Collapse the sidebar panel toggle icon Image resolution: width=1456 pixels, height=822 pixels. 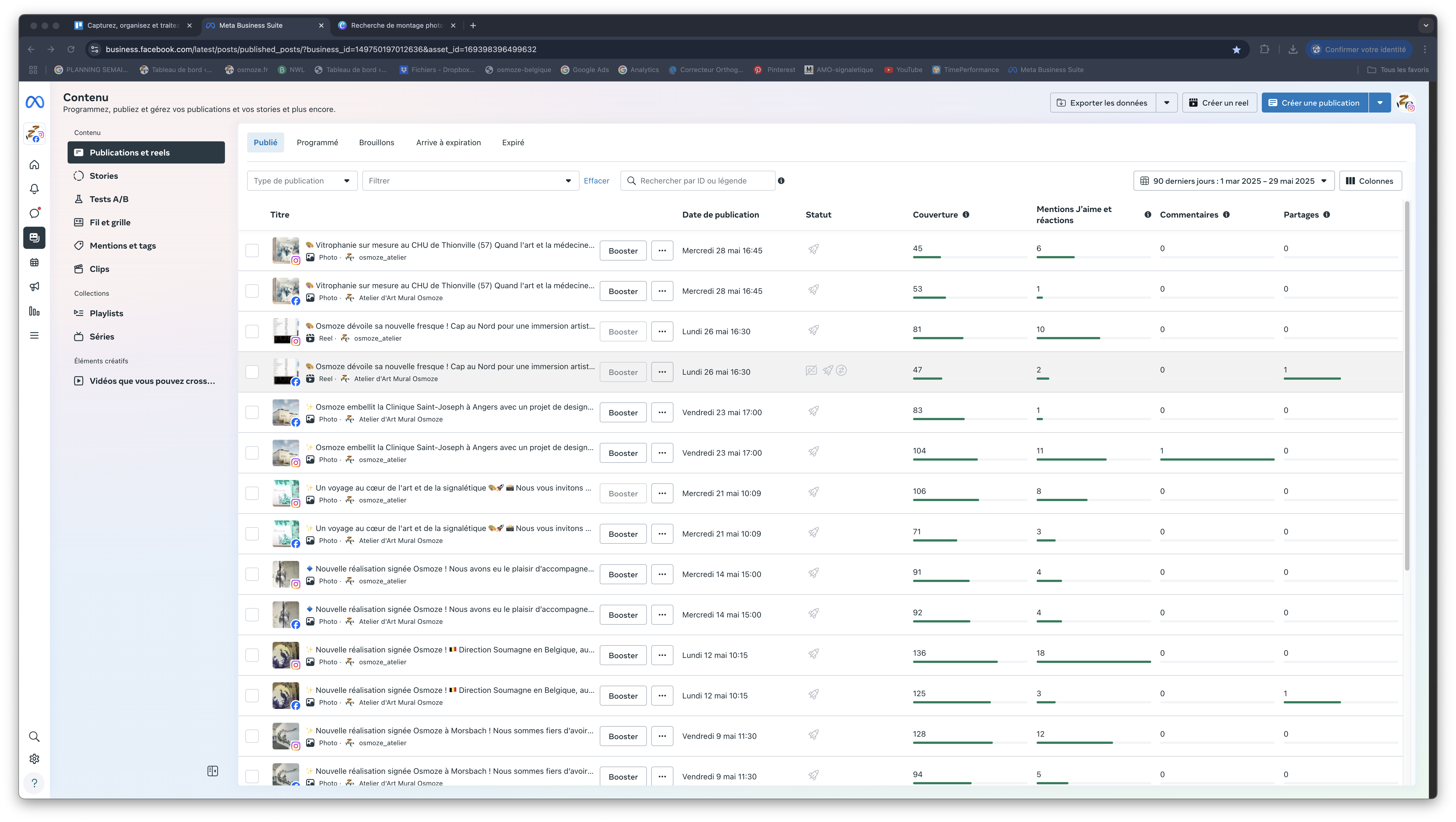click(x=212, y=771)
